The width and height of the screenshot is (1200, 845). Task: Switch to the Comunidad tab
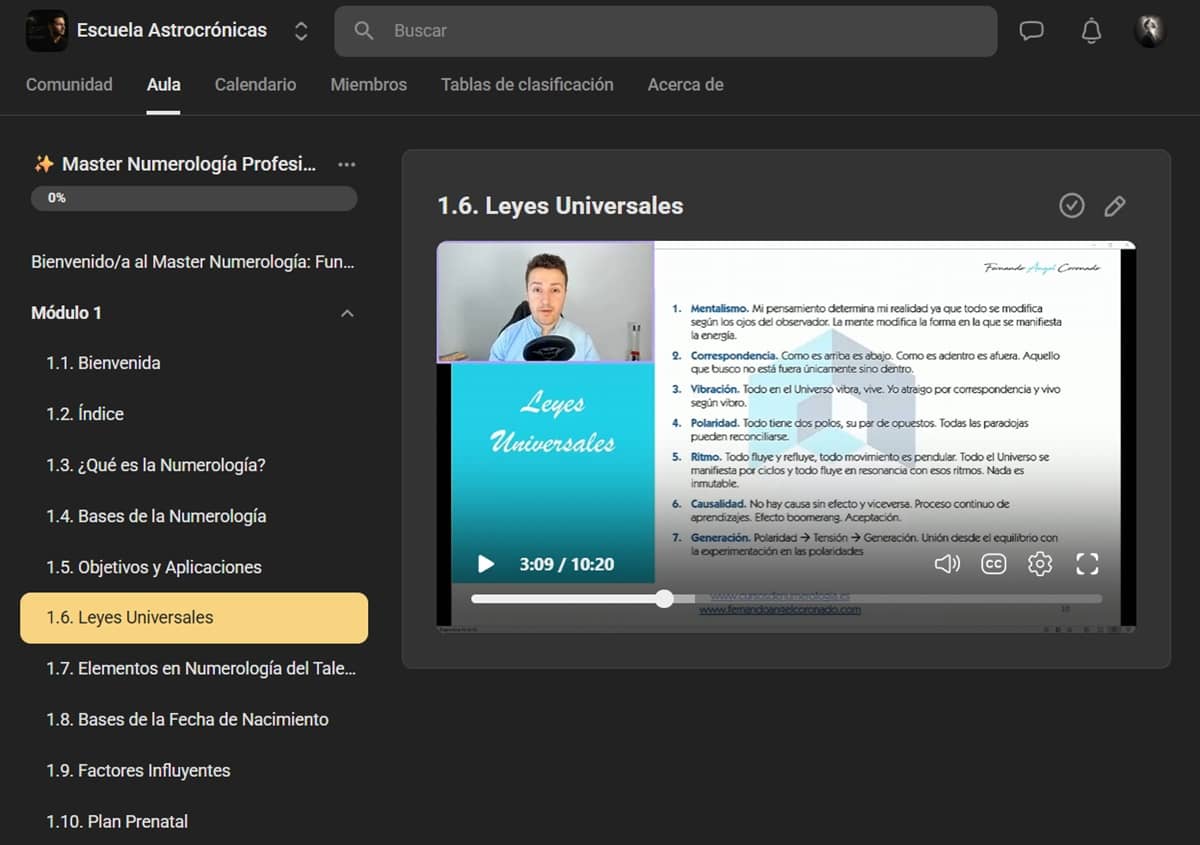coord(69,85)
